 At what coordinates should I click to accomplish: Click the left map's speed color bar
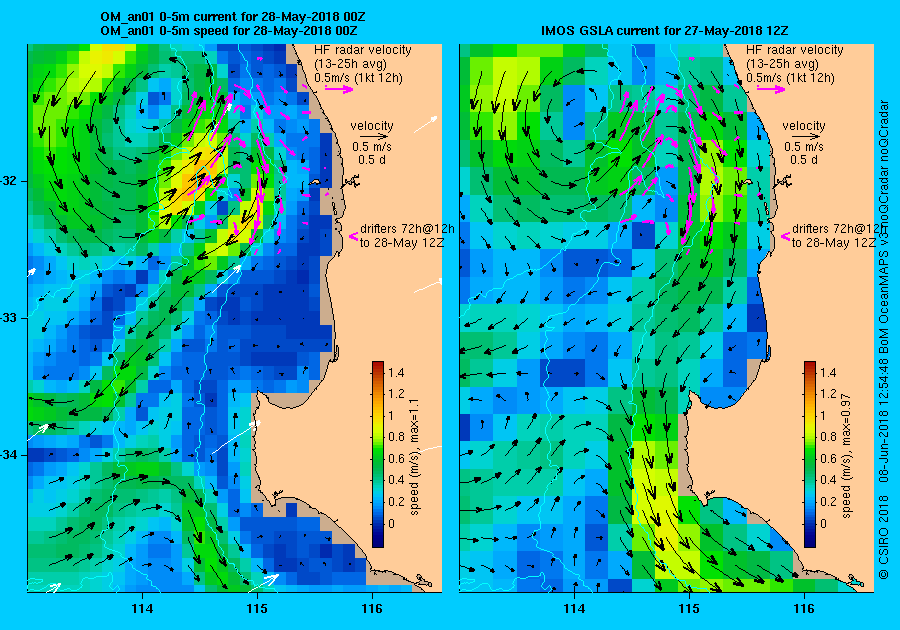coord(378,454)
